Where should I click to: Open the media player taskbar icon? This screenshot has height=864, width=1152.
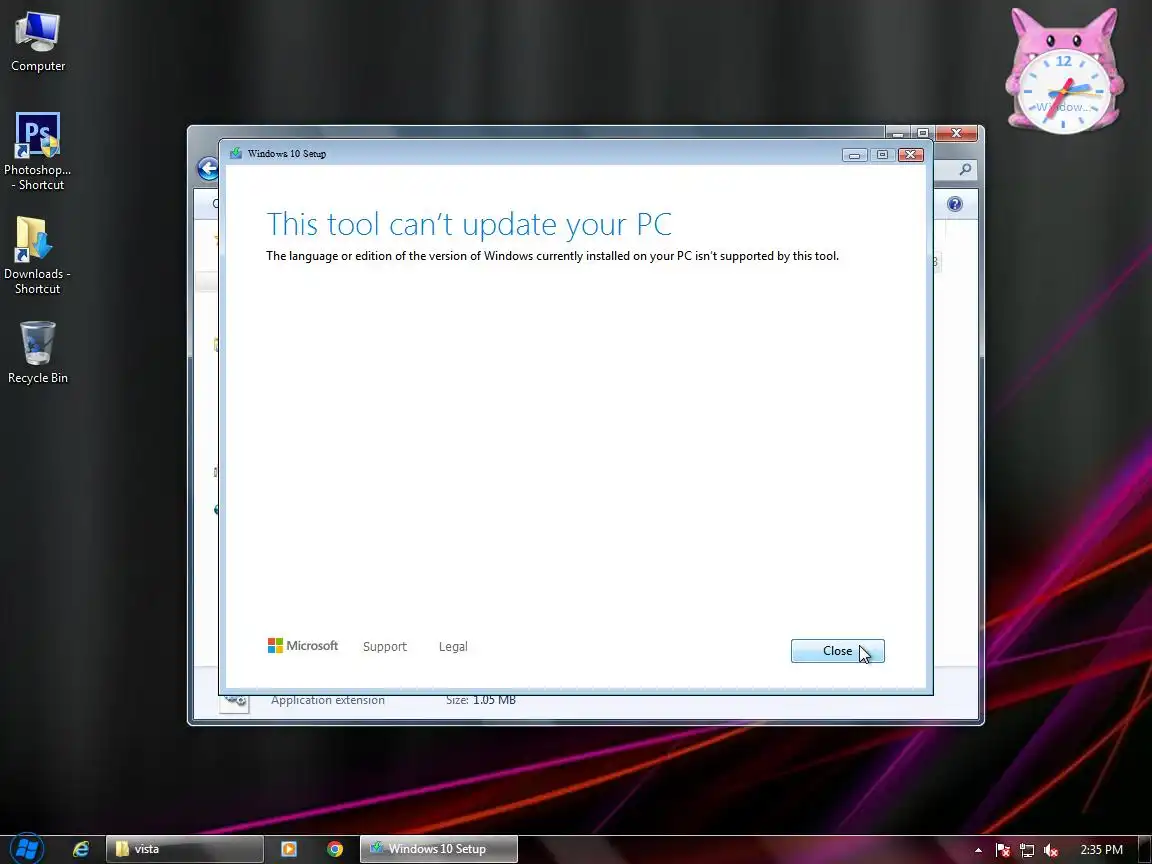[x=289, y=849]
